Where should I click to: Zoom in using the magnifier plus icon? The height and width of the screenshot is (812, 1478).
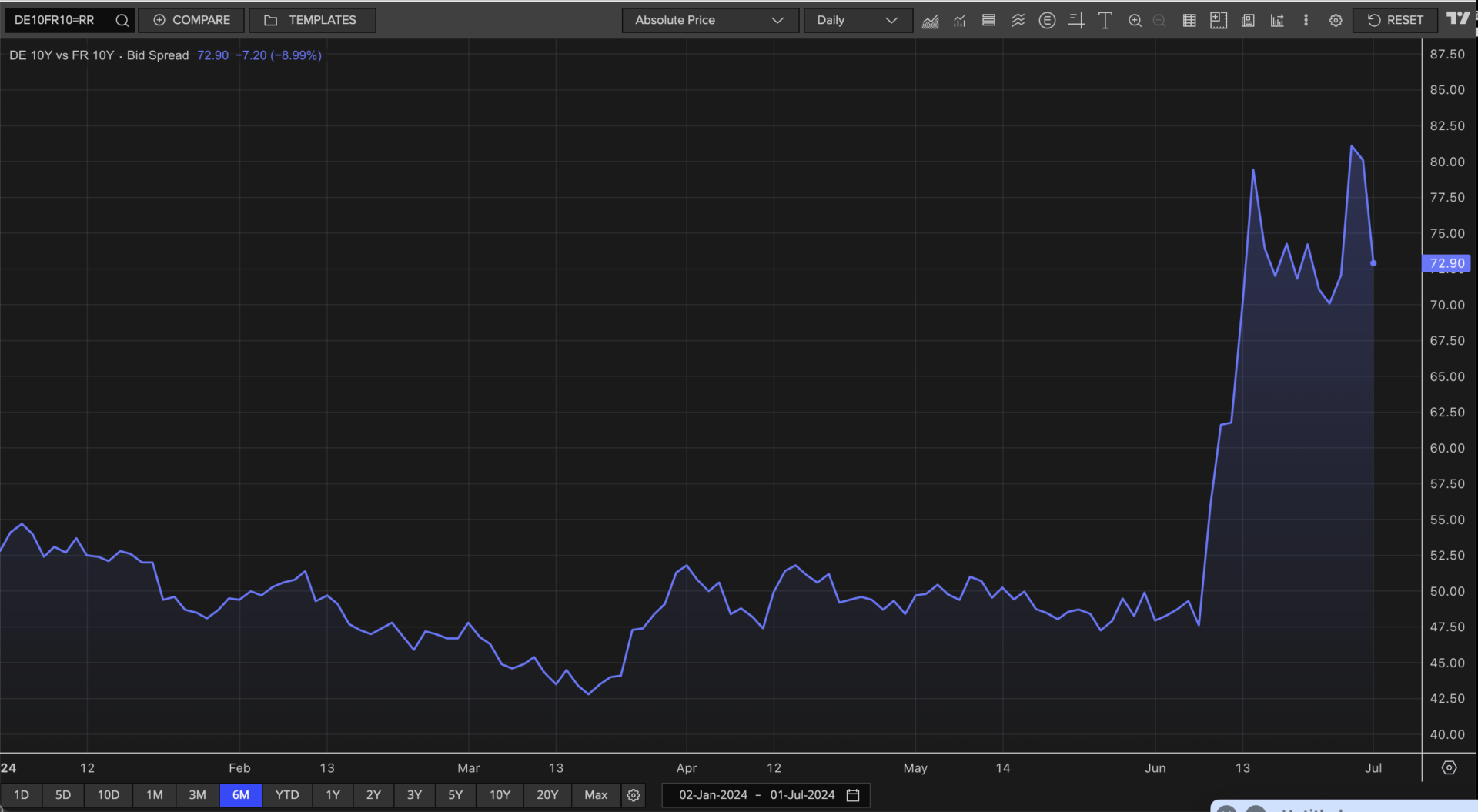(x=1134, y=21)
